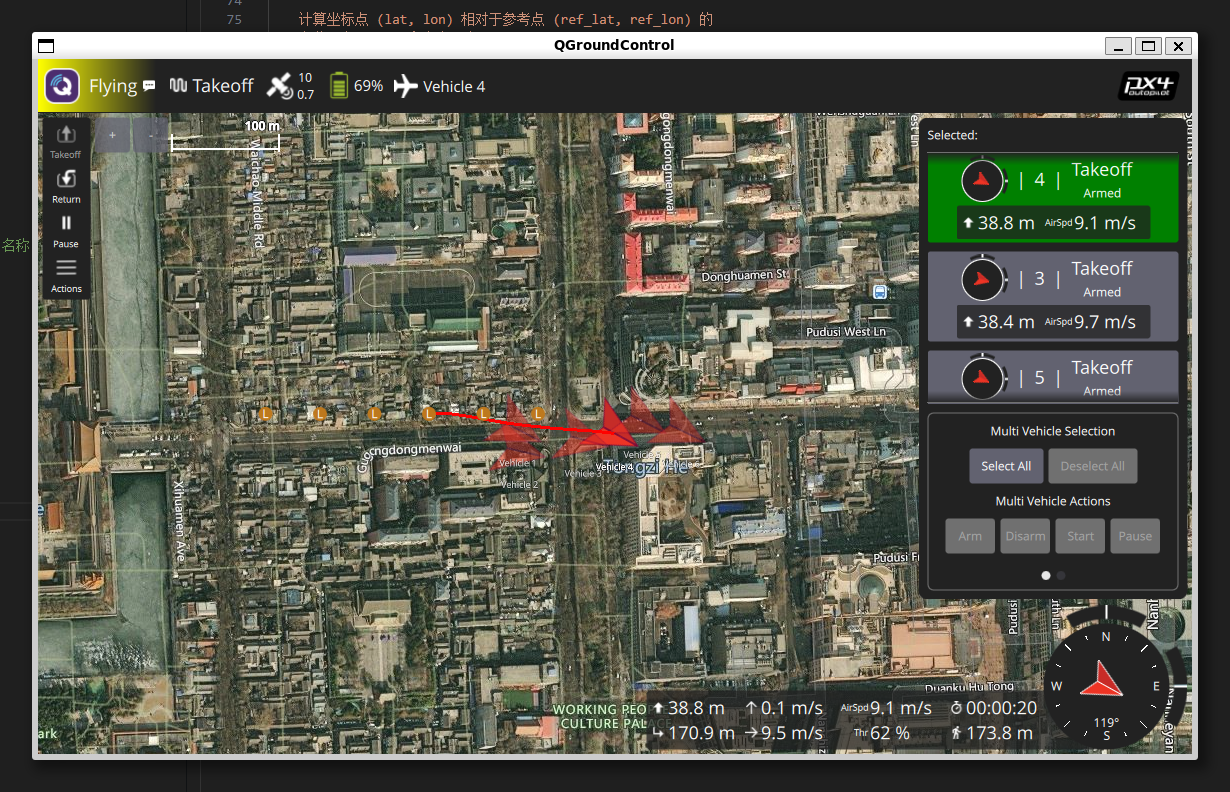
Task: Pause the vehicle from the fly toolbar
Action: tap(66, 230)
